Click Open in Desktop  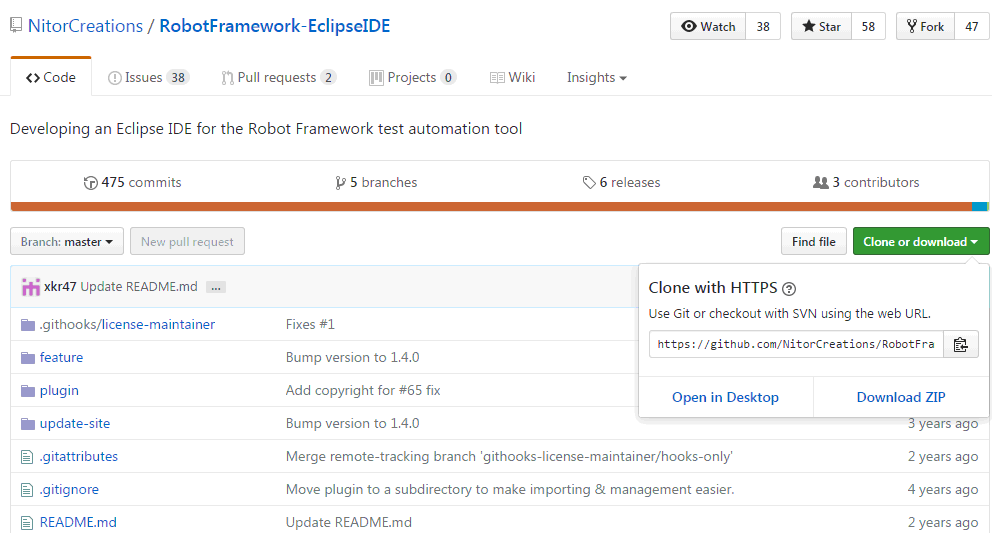click(x=725, y=397)
